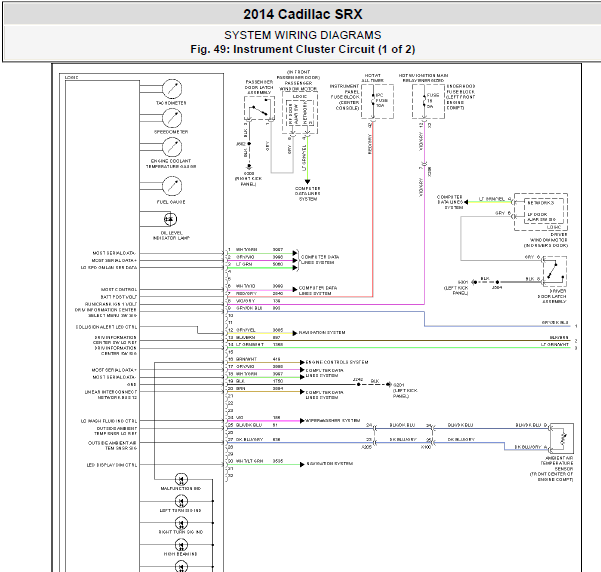This screenshot has height=572, width=601.
Task: Click the high beam indicator LED symbol
Action: pos(181,545)
